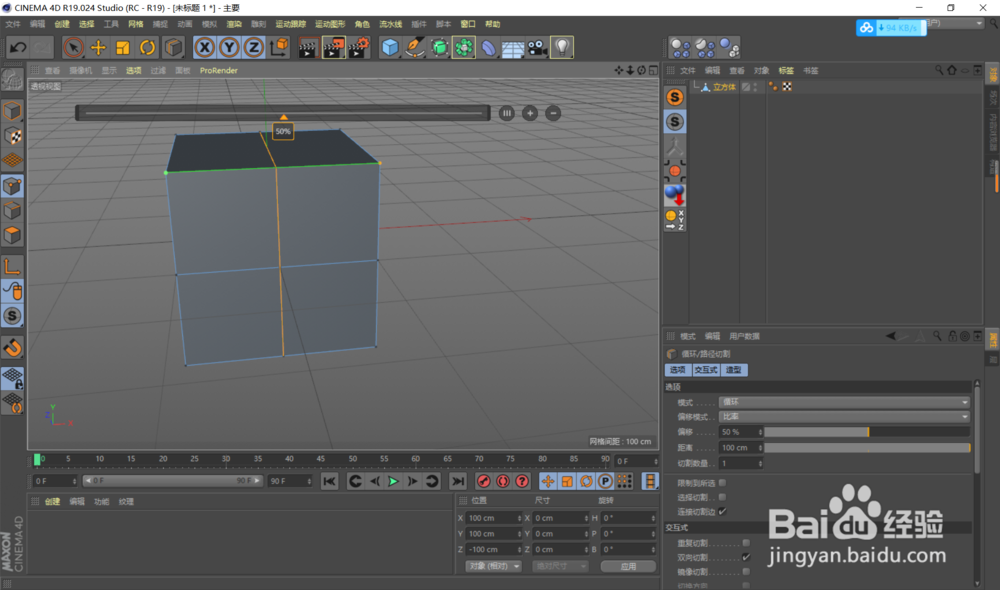The image size is (1000, 590).
Task: Adjust the 偏移 50% slider
Action: pyautogui.click(x=870, y=432)
